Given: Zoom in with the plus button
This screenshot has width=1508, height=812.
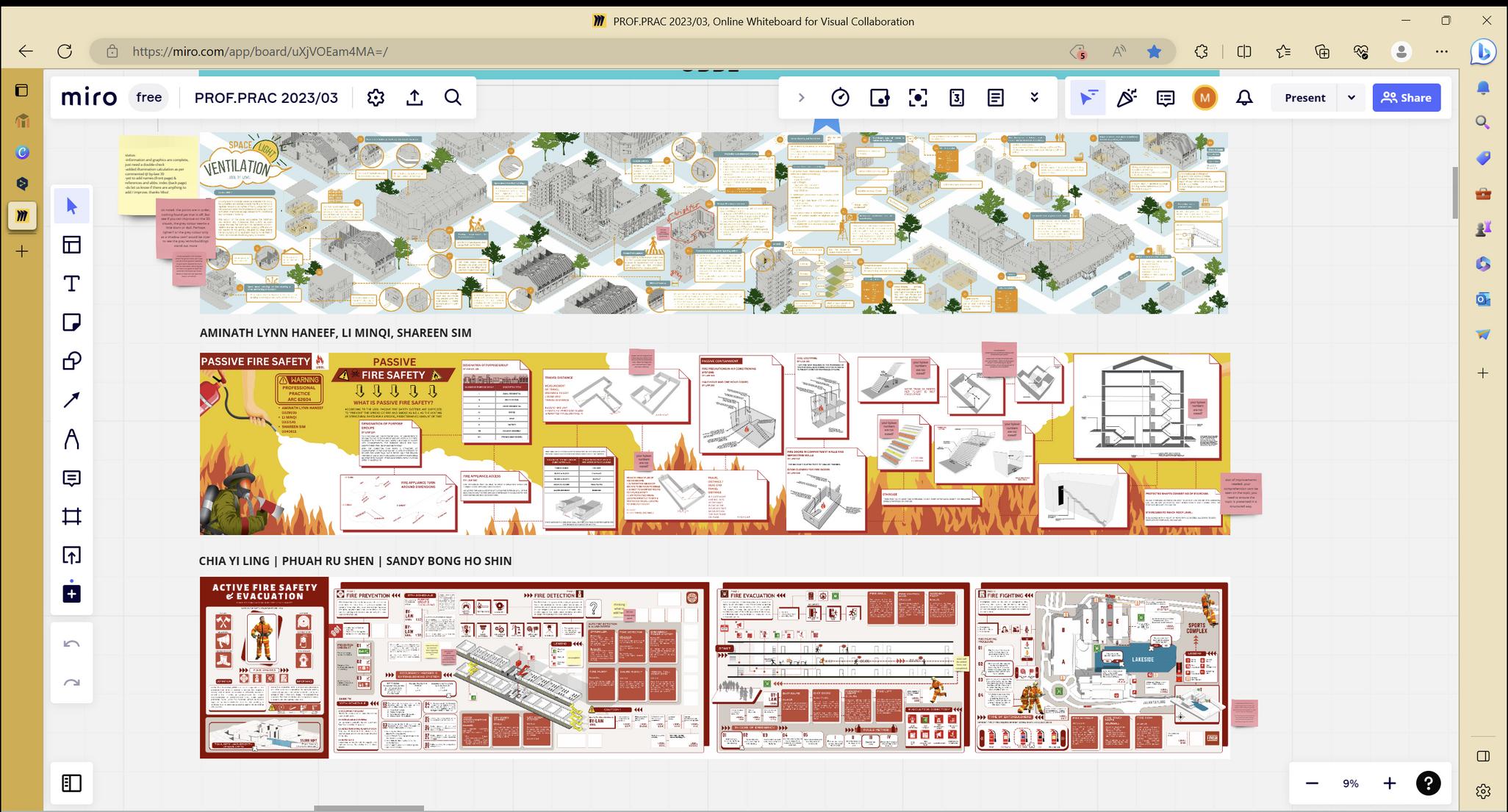Looking at the screenshot, I should point(1389,783).
